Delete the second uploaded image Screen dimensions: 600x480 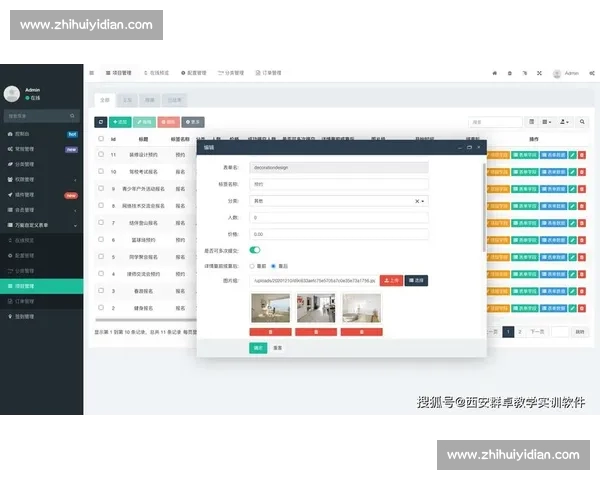click(316, 332)
